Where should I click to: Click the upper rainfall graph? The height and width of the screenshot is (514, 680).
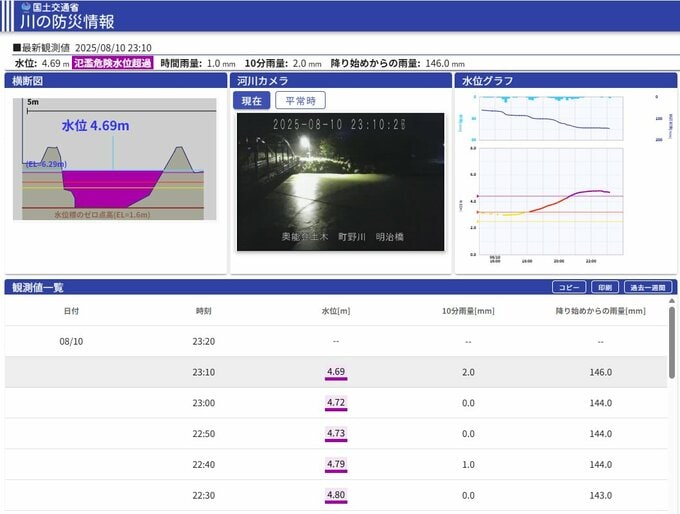click(551, 117)
